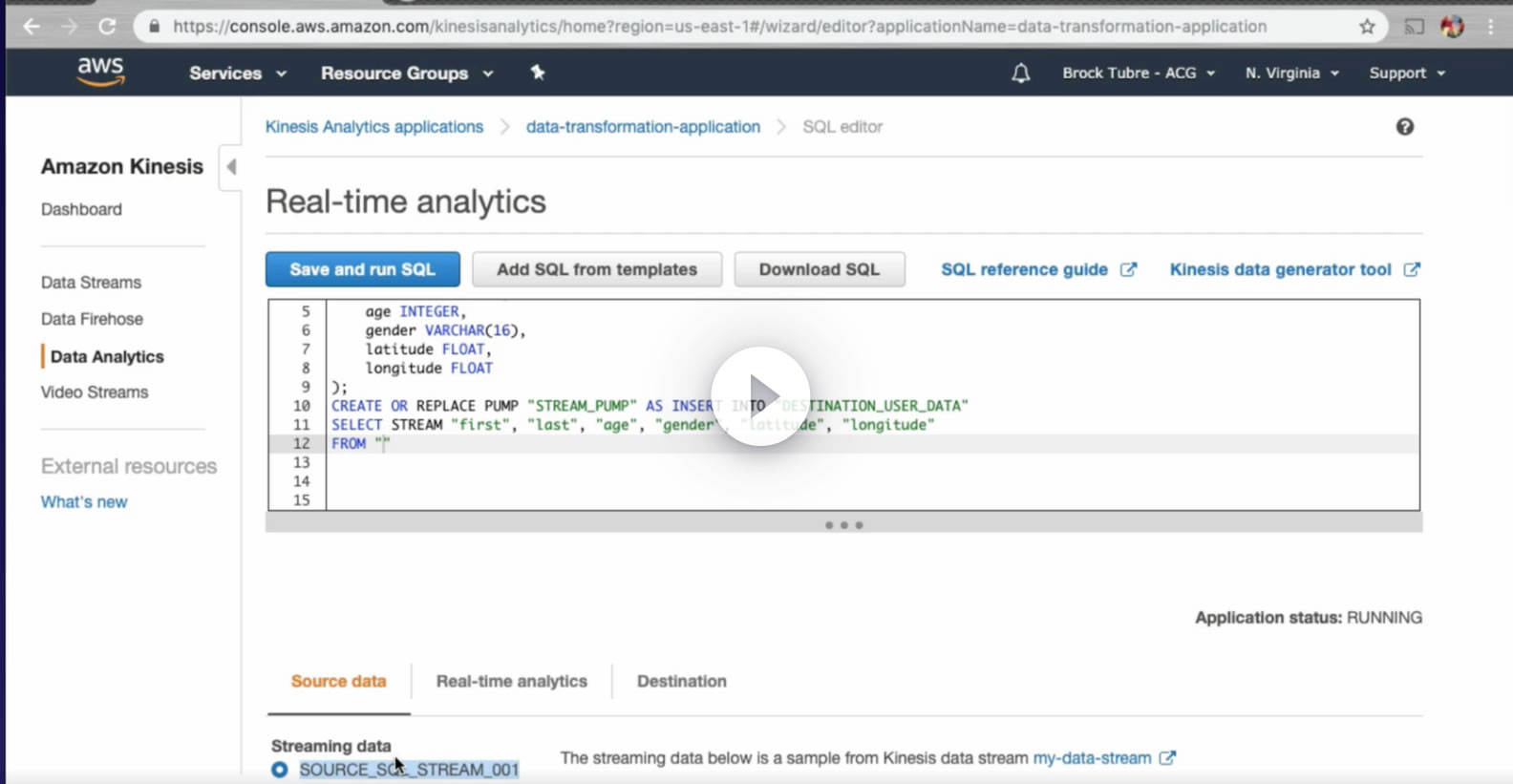Click the browser address bar URL
Screen dimensions: 1513x784
click(x=719, y=27)
